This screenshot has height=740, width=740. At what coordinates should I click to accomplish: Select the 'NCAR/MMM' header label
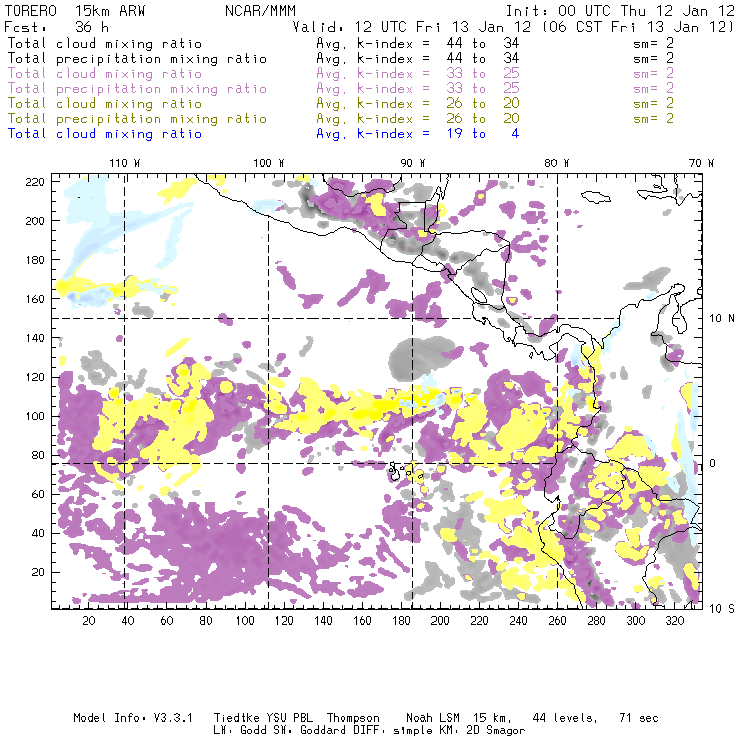pos(260,11)
